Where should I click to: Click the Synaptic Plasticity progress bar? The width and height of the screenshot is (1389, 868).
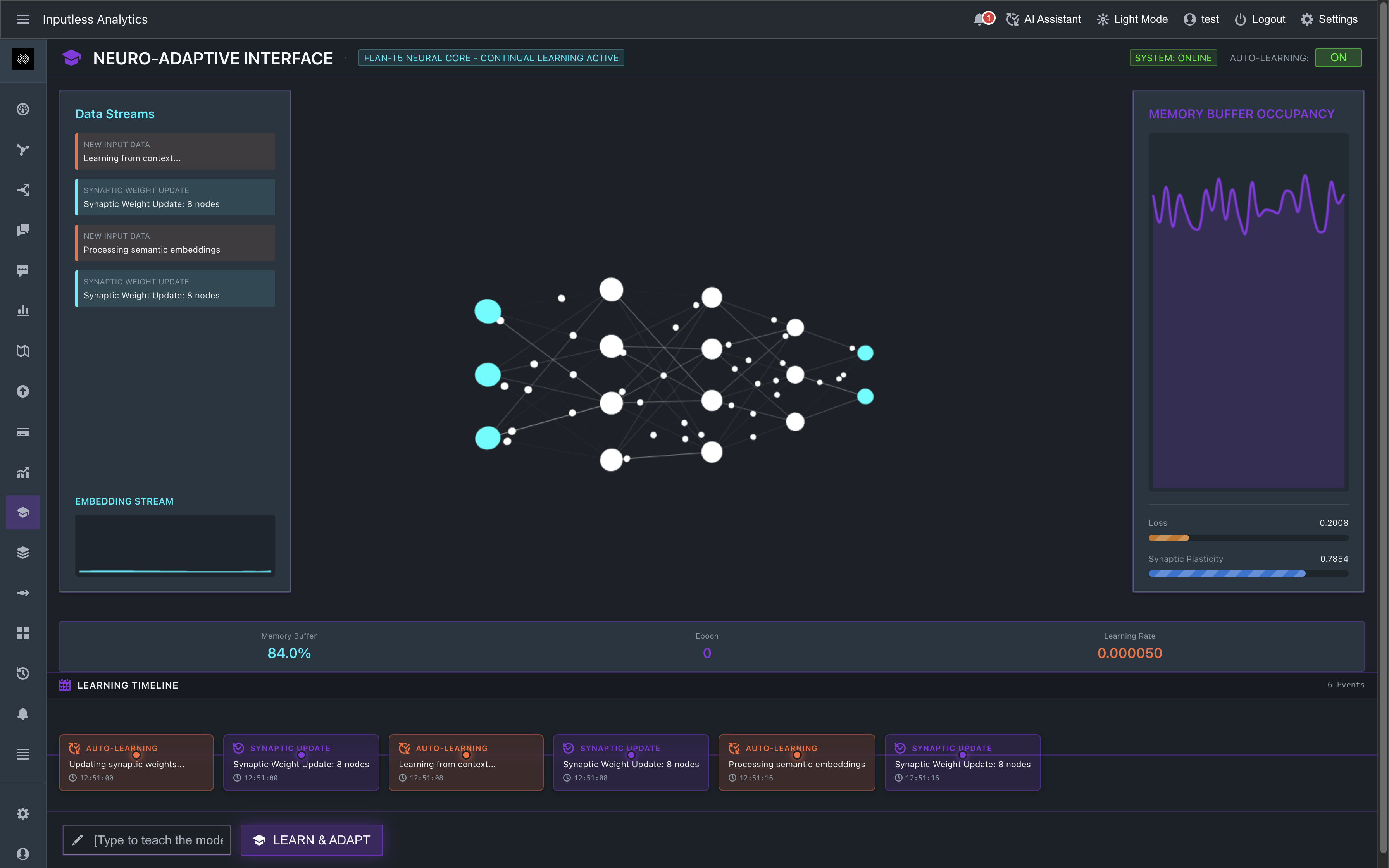1248,573
